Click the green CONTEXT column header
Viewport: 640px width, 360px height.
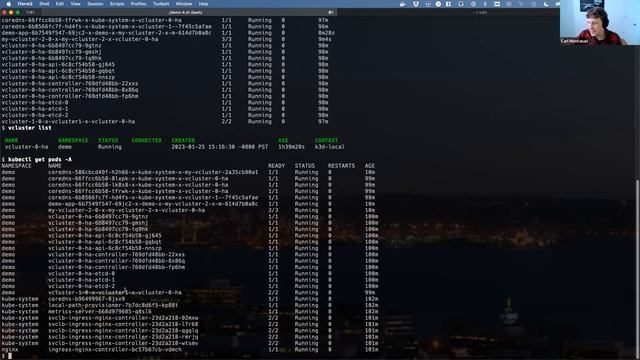(327, 140)
